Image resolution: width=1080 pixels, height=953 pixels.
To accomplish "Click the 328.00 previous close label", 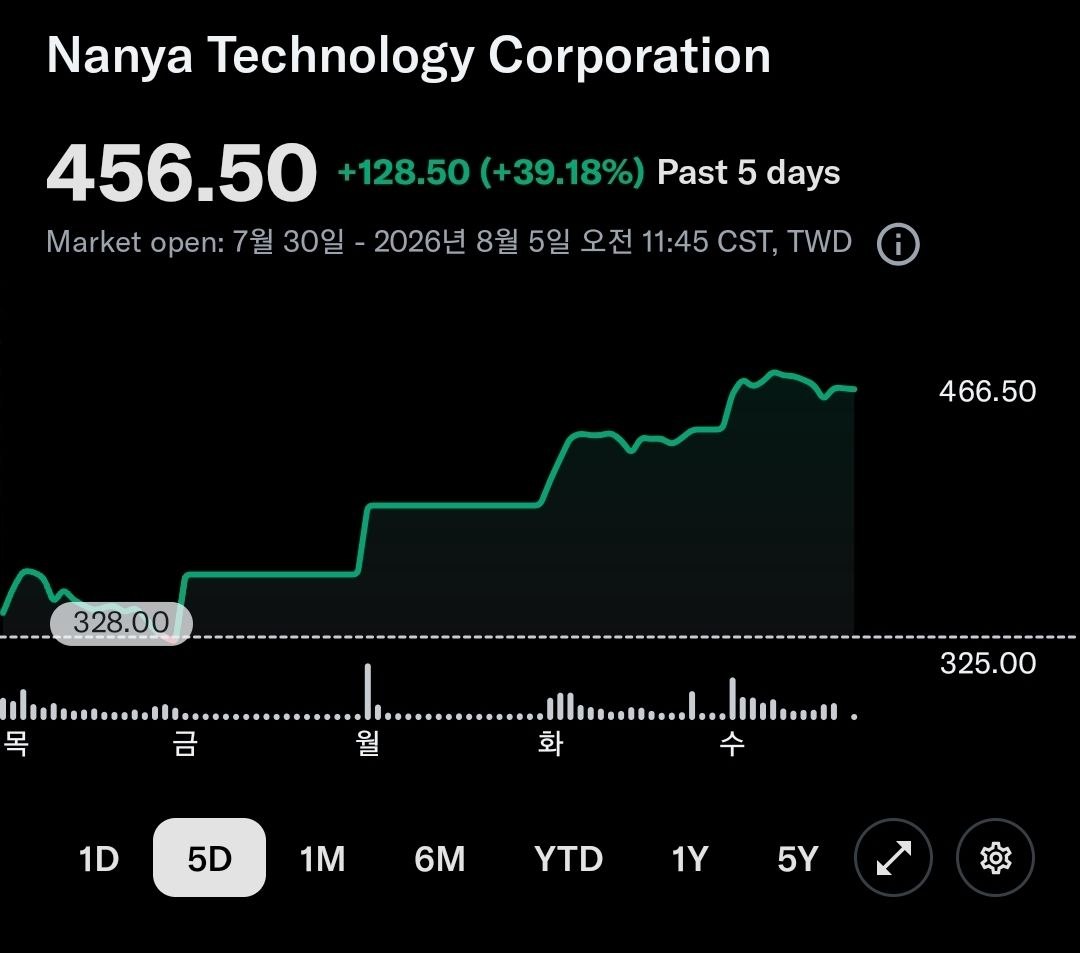I will (x=121, y=623).
